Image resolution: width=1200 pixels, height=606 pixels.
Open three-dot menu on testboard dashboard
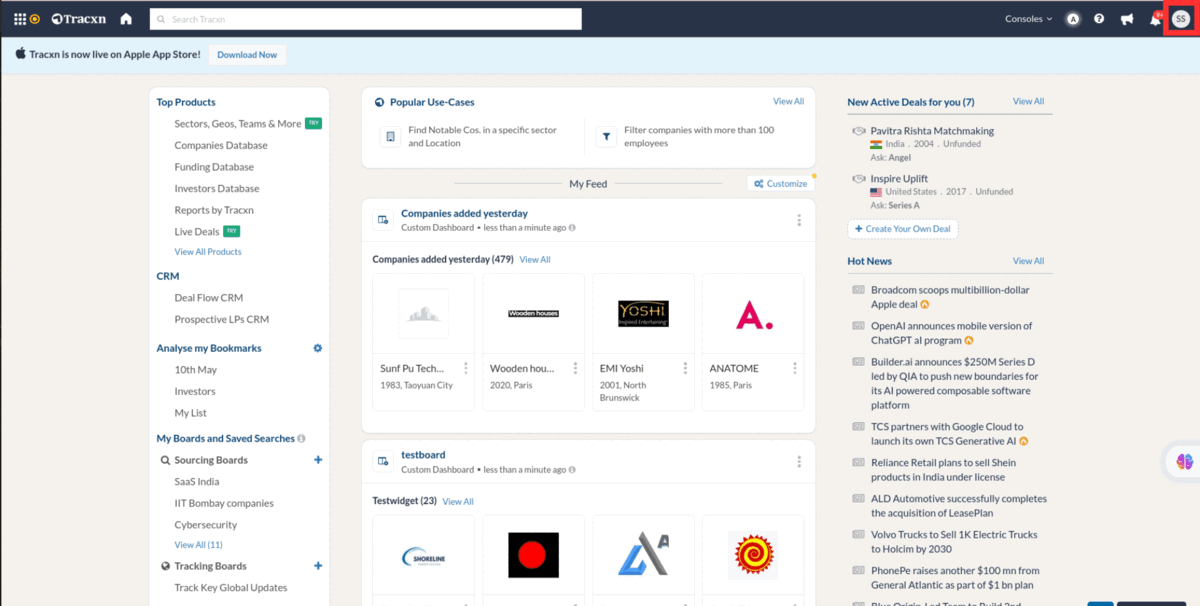(x=799, y=462)
